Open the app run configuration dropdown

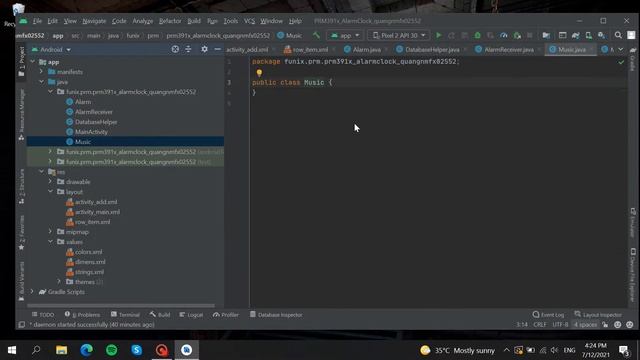[x=345, y=36]
